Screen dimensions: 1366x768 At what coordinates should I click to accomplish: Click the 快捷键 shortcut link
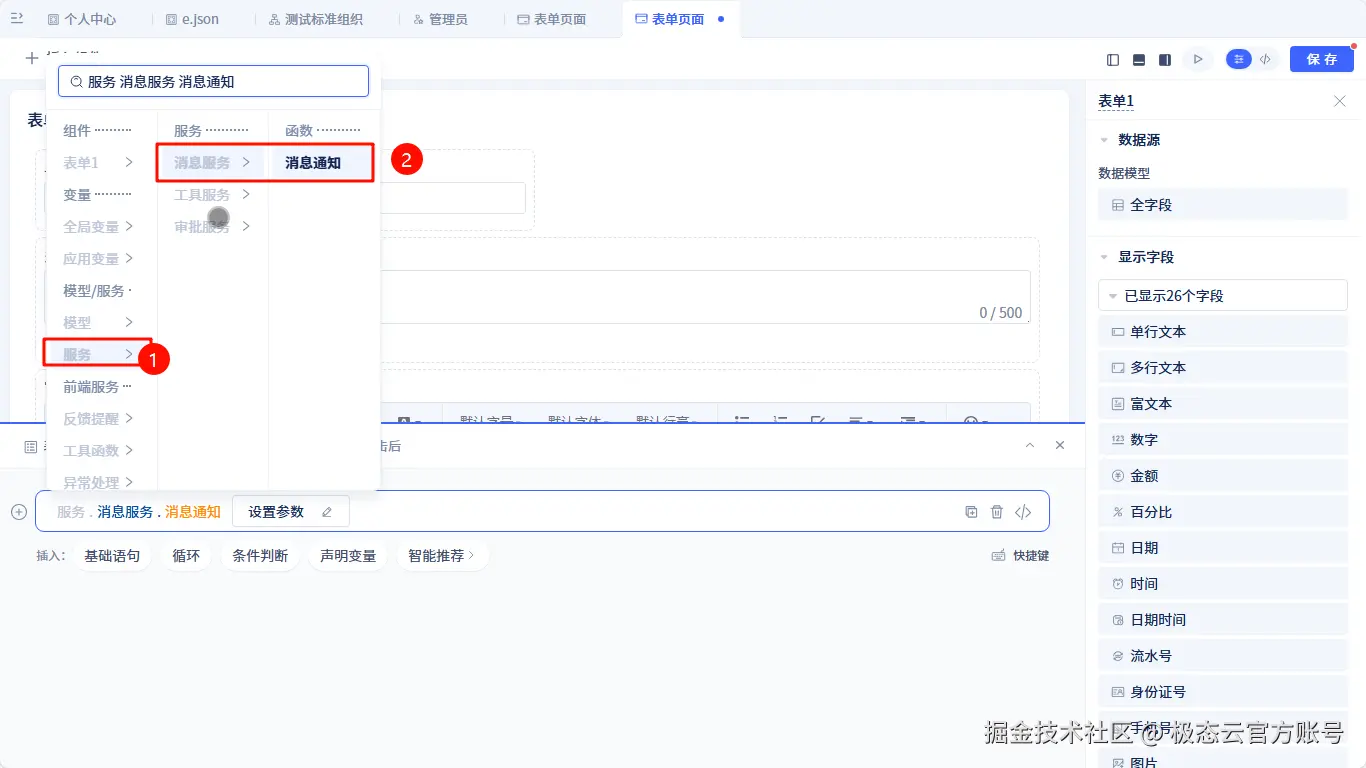pos(1020,555)
